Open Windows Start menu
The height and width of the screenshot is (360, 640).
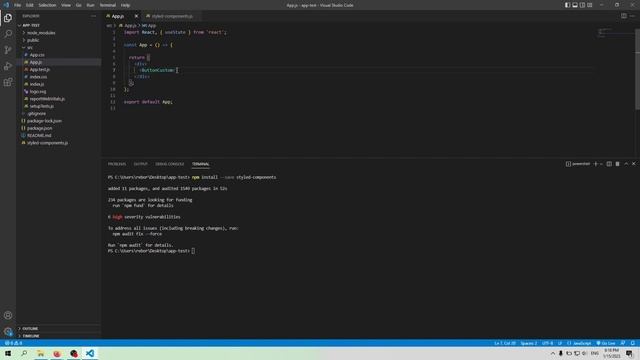(x=8, y=353)
